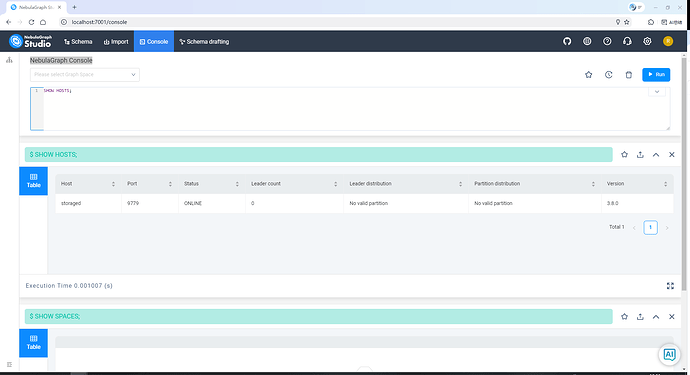Viewport: 690px width, 375px height.
Task: Sort by Port column
Action: [170, 184]
